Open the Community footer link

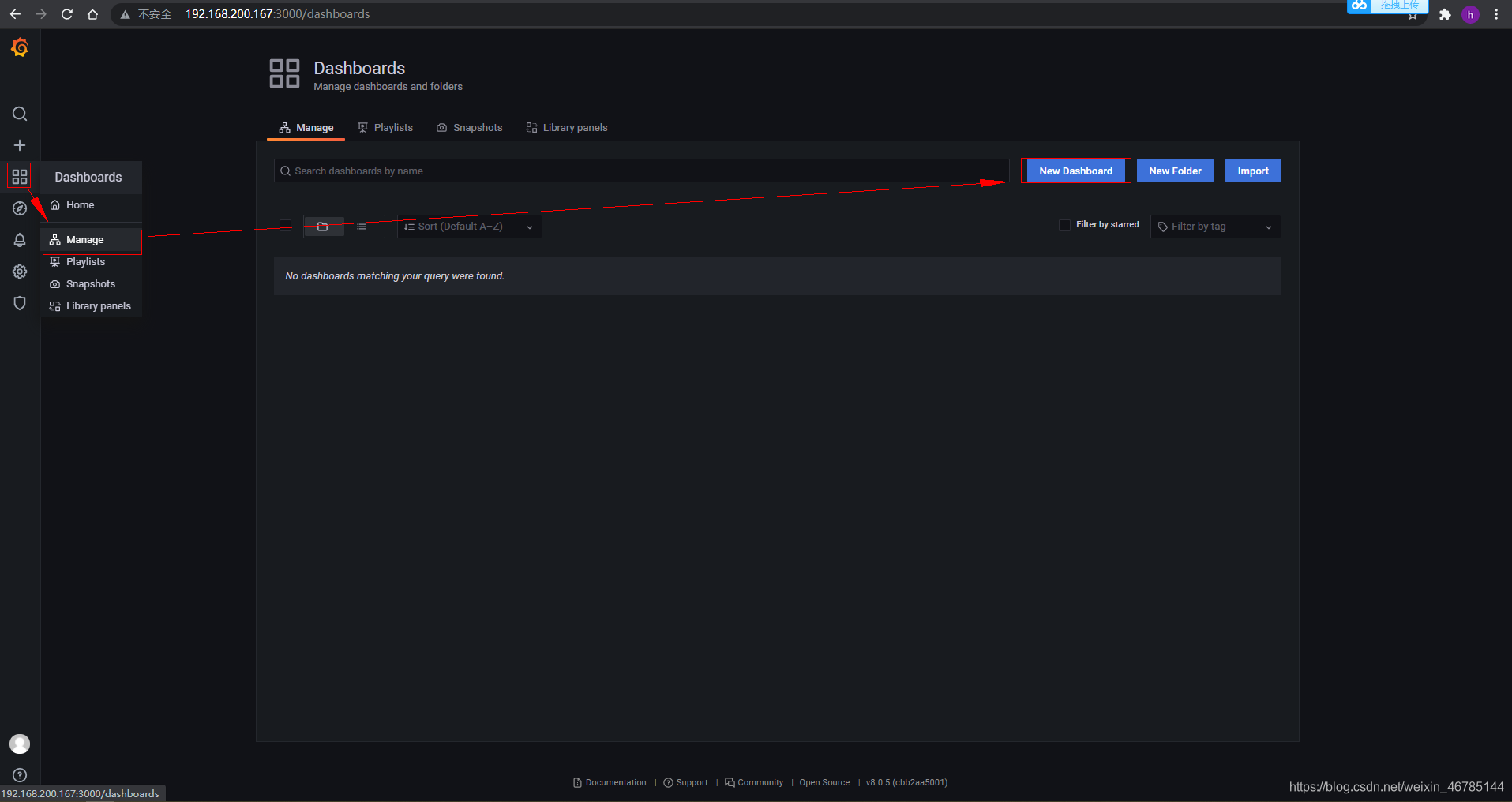(x=754, y=783)
